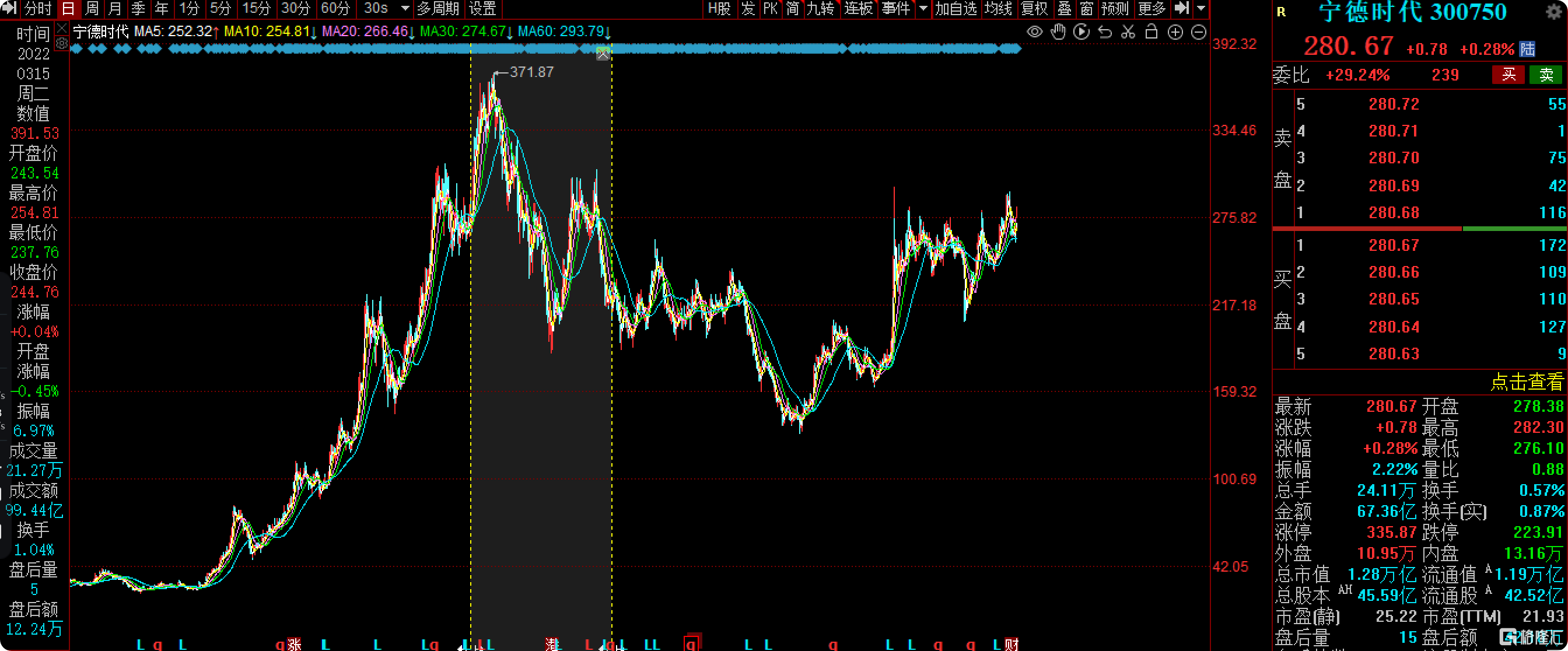Image resolution: width=1568 pixels, height=651 pixels.
Task: Open the 更多 more menu
Action: tap(1151, 9)
